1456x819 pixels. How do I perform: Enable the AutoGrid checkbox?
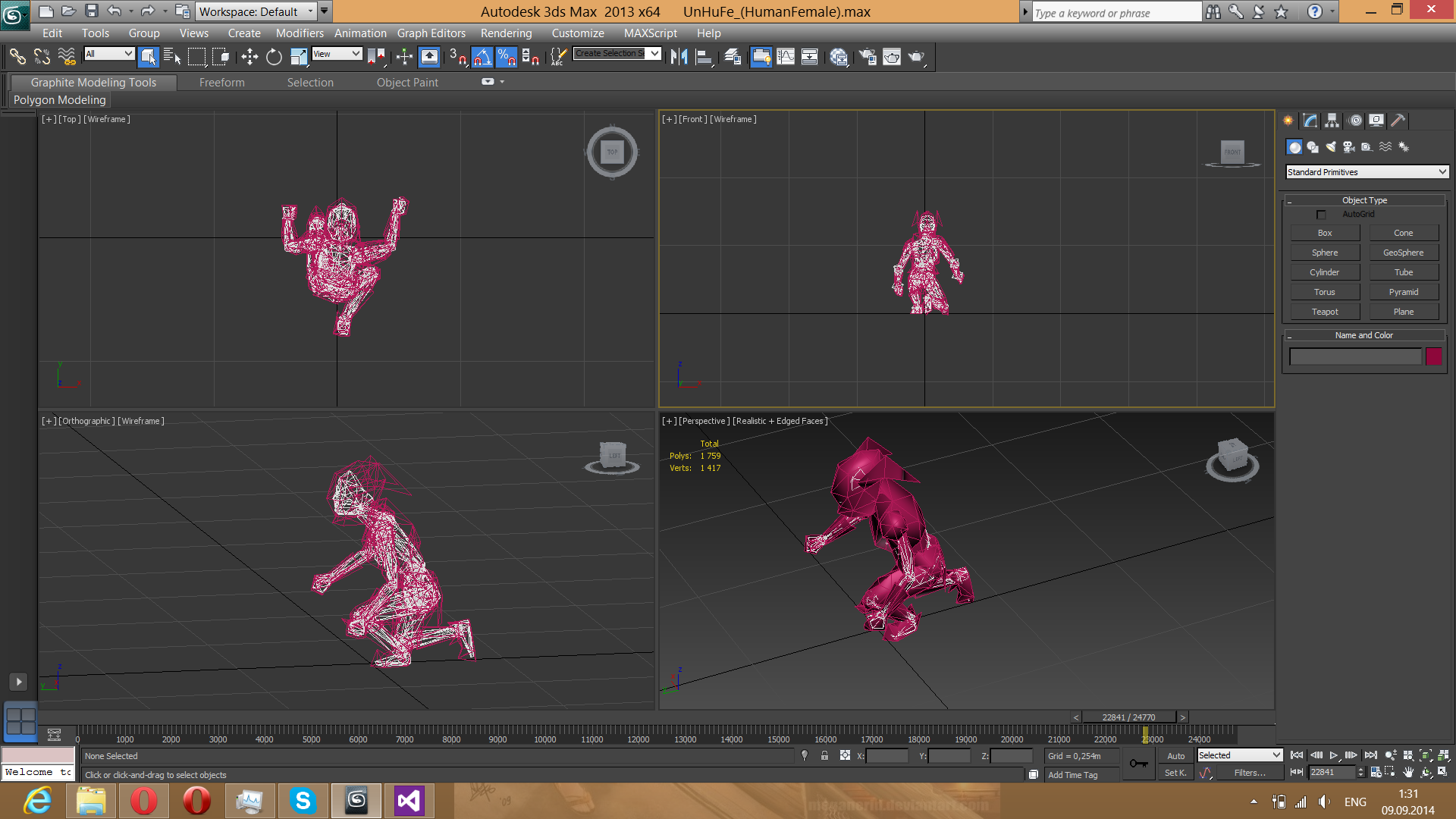click(x=1321, y=215)
